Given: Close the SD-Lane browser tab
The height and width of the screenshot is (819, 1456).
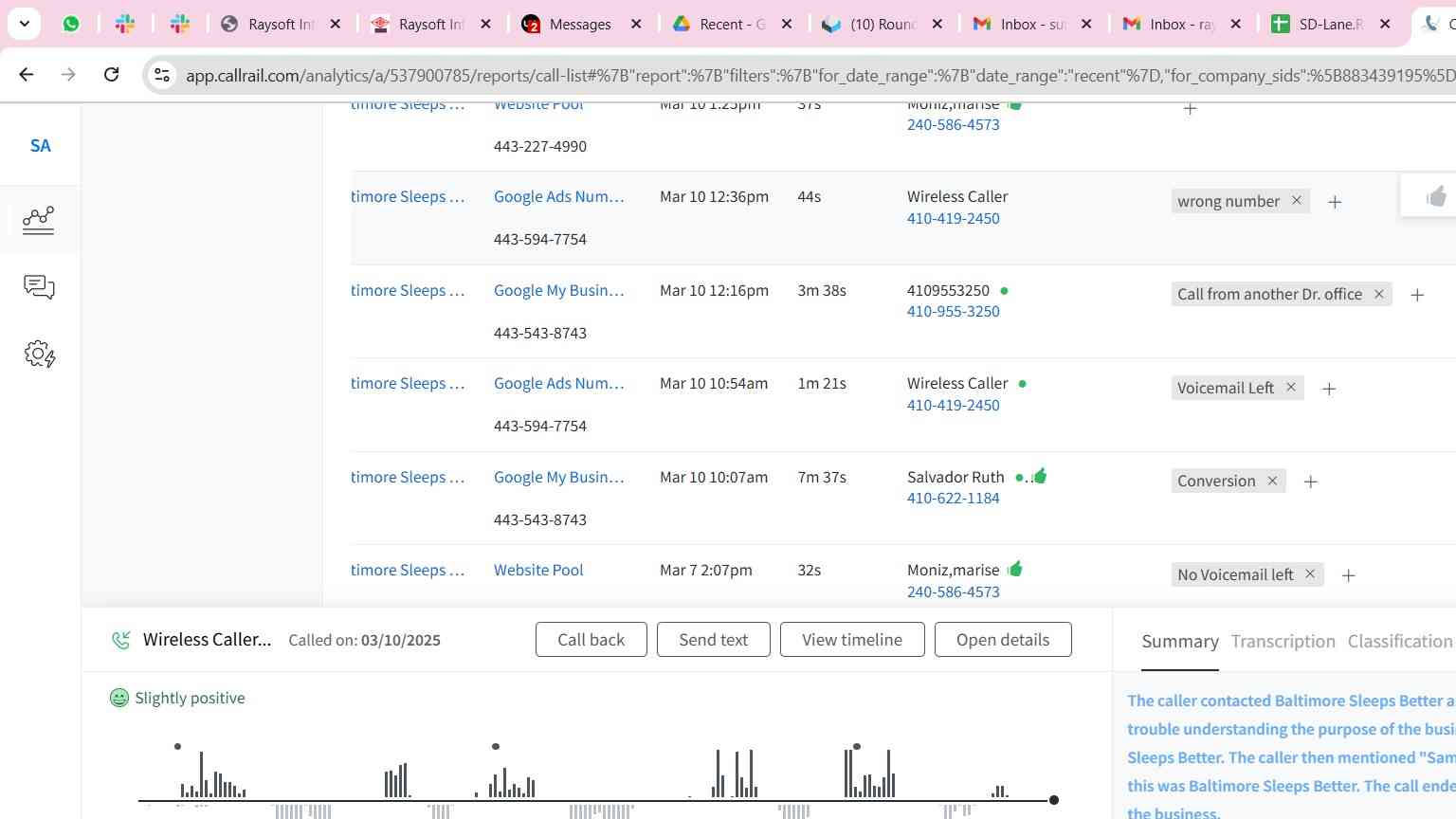Looking at the screenshot, I should click(x=1385, y=24).
